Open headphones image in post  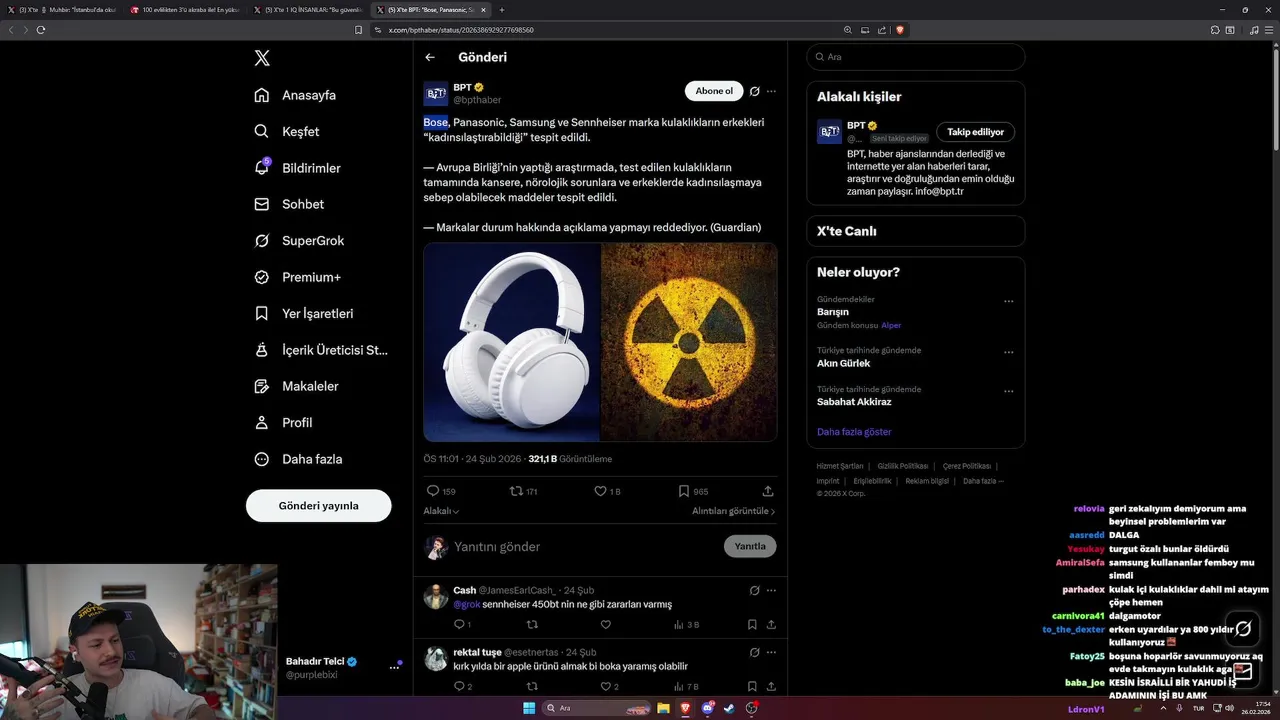pyautogui.click(x=511, y=342)
